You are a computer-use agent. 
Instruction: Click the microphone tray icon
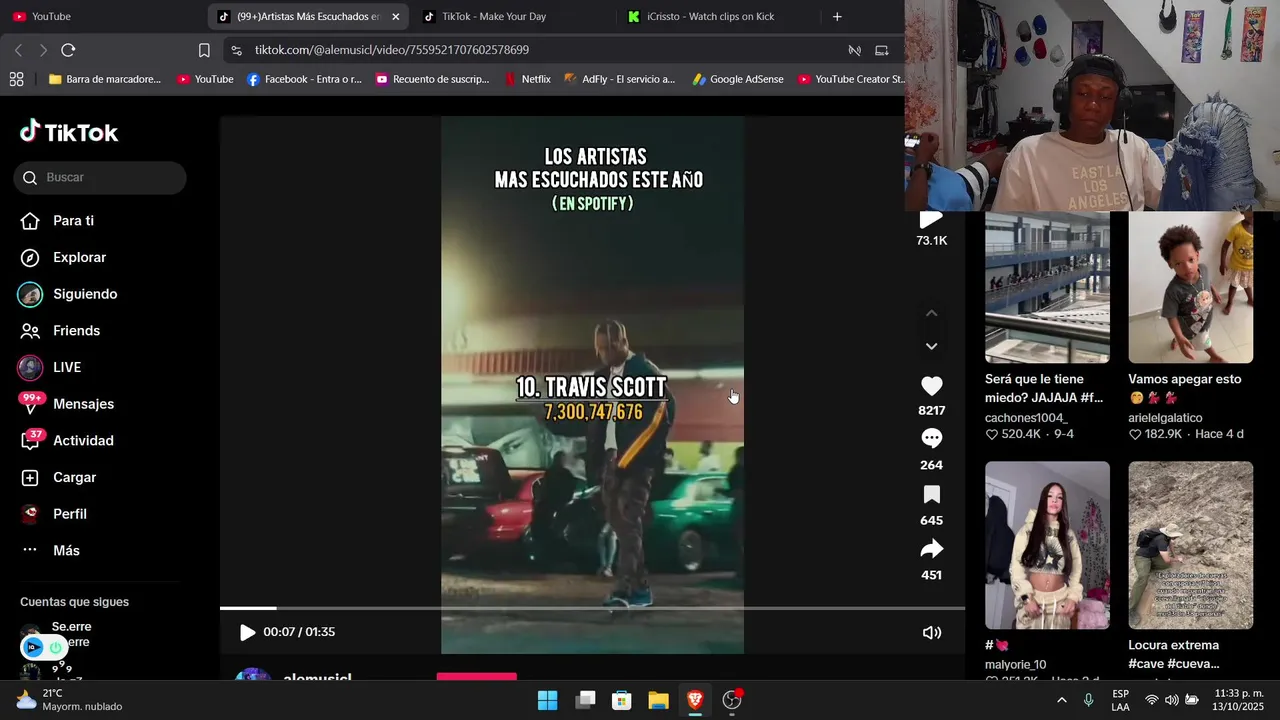coord(1088,700)
